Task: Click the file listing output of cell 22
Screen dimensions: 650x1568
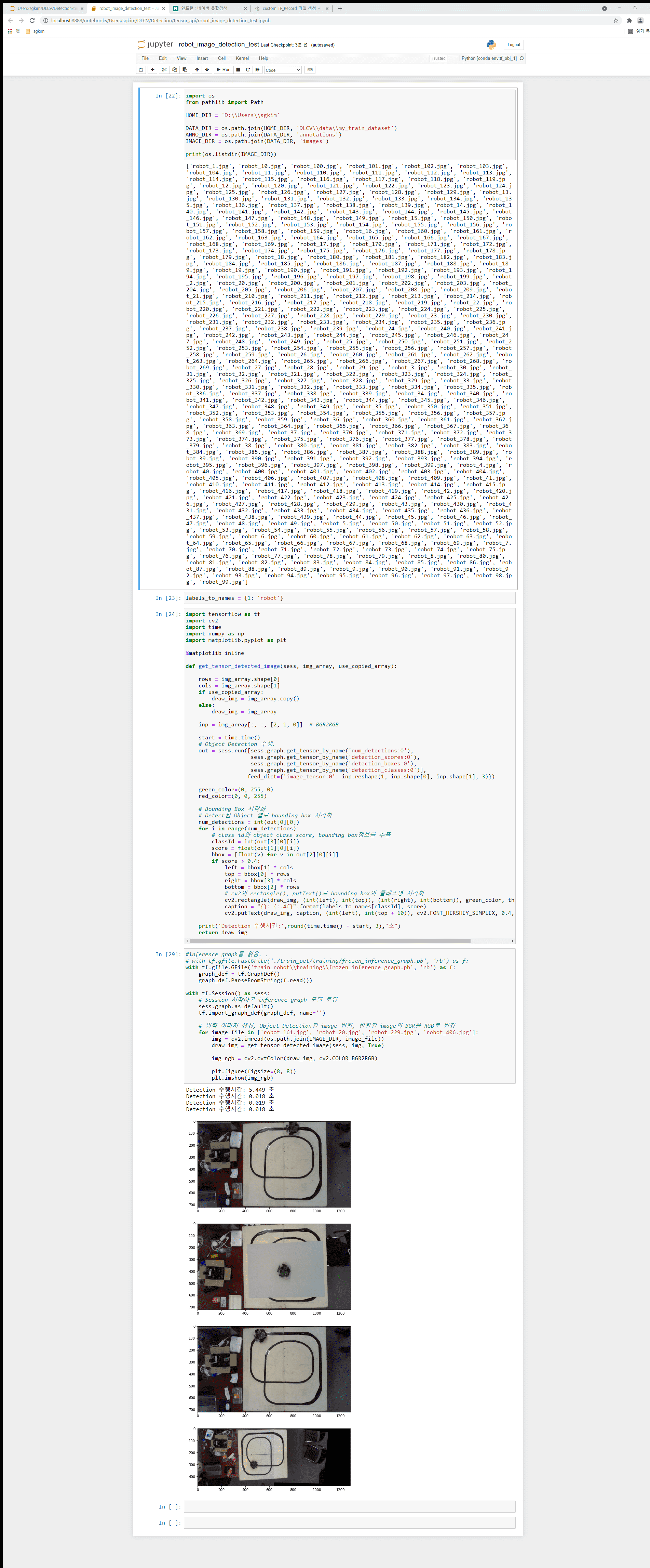Action: 349,374
